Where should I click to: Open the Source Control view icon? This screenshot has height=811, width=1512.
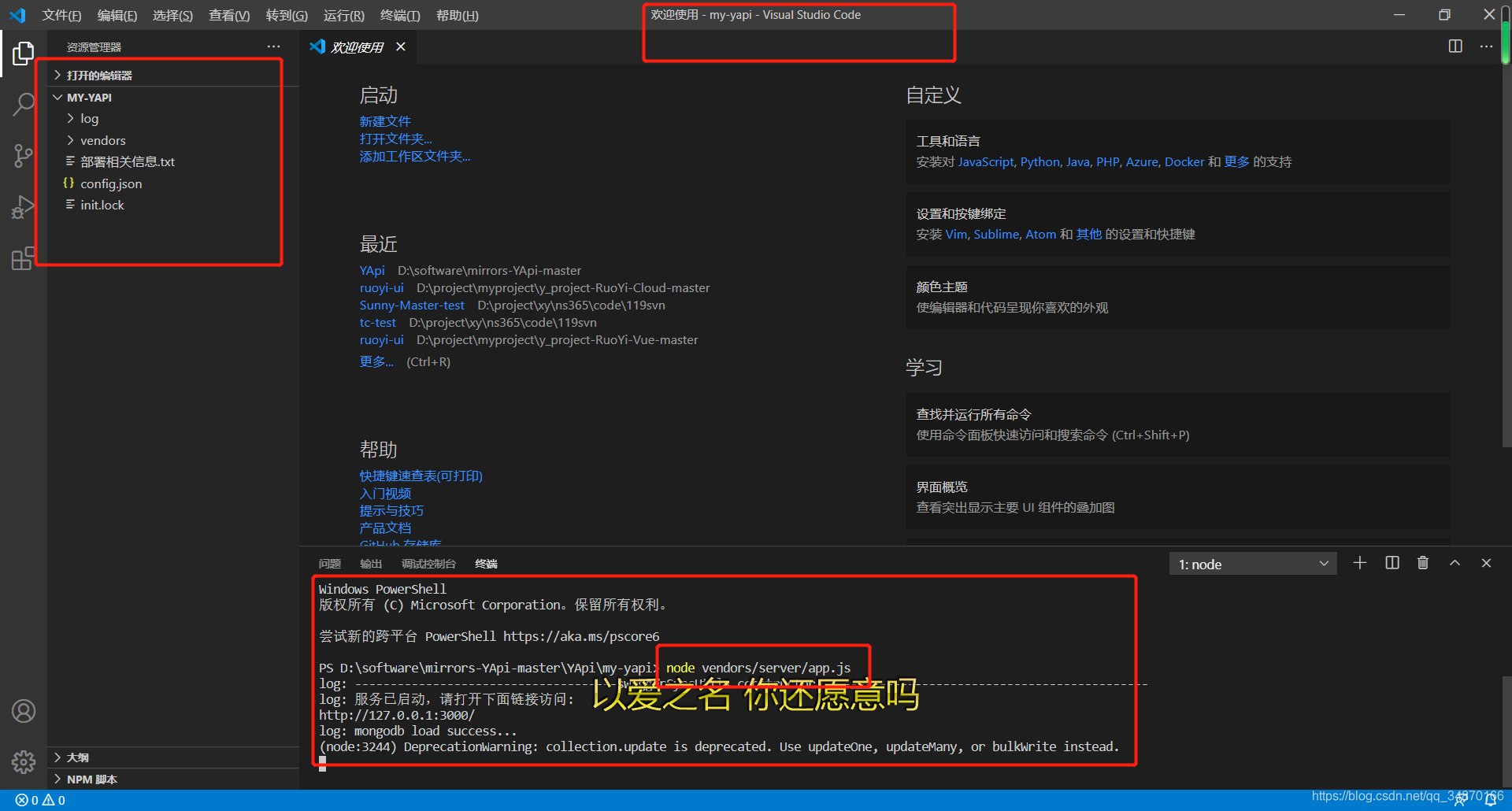pos(24,155)
